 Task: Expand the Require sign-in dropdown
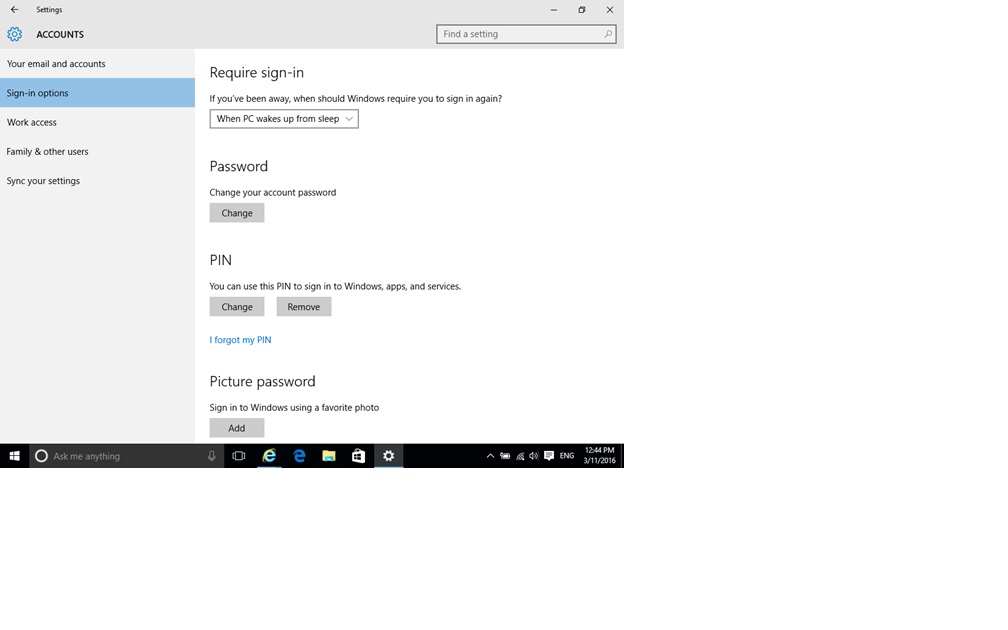284,119
